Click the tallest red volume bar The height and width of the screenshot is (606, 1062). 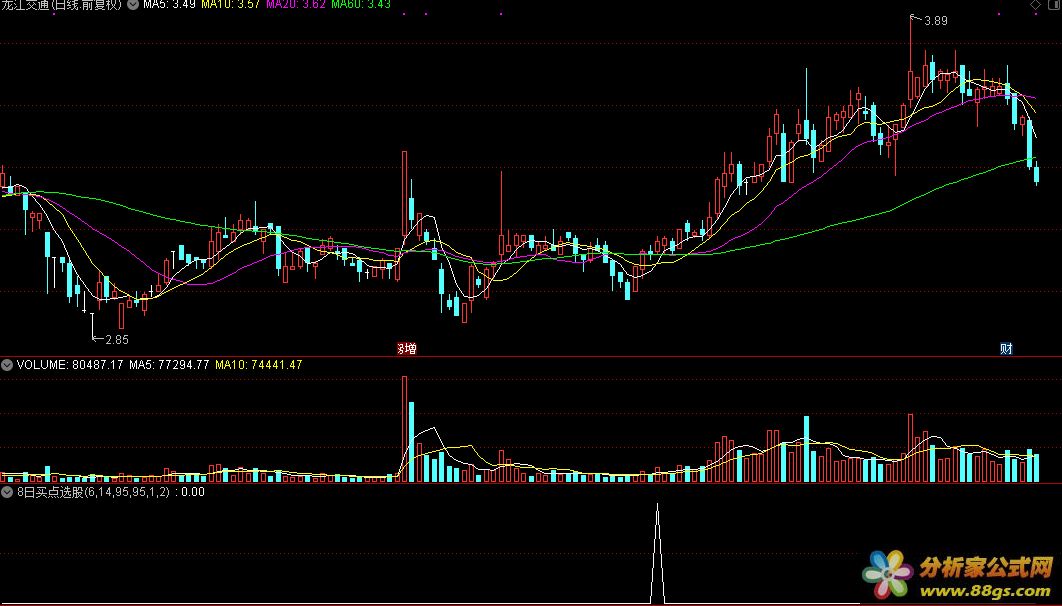coord(404,429)
